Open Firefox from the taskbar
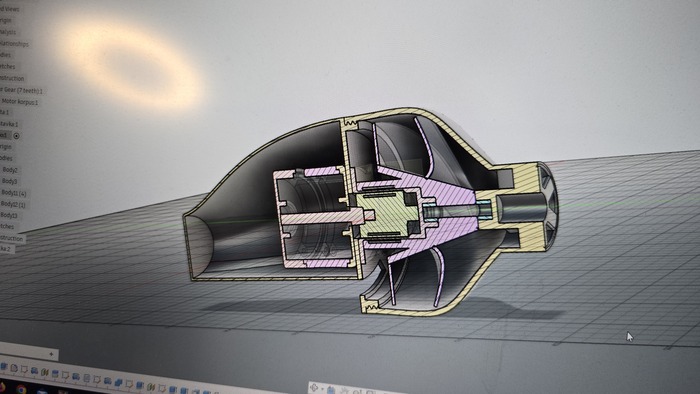The image size is (700, 394). 2,387
